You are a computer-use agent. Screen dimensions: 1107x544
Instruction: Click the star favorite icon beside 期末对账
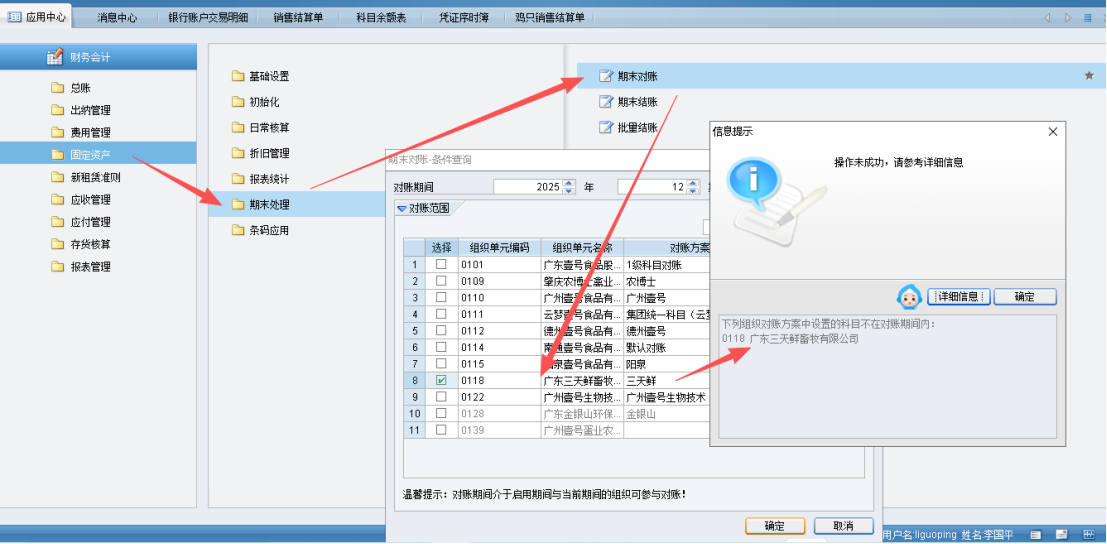(x=1089, y=76)
